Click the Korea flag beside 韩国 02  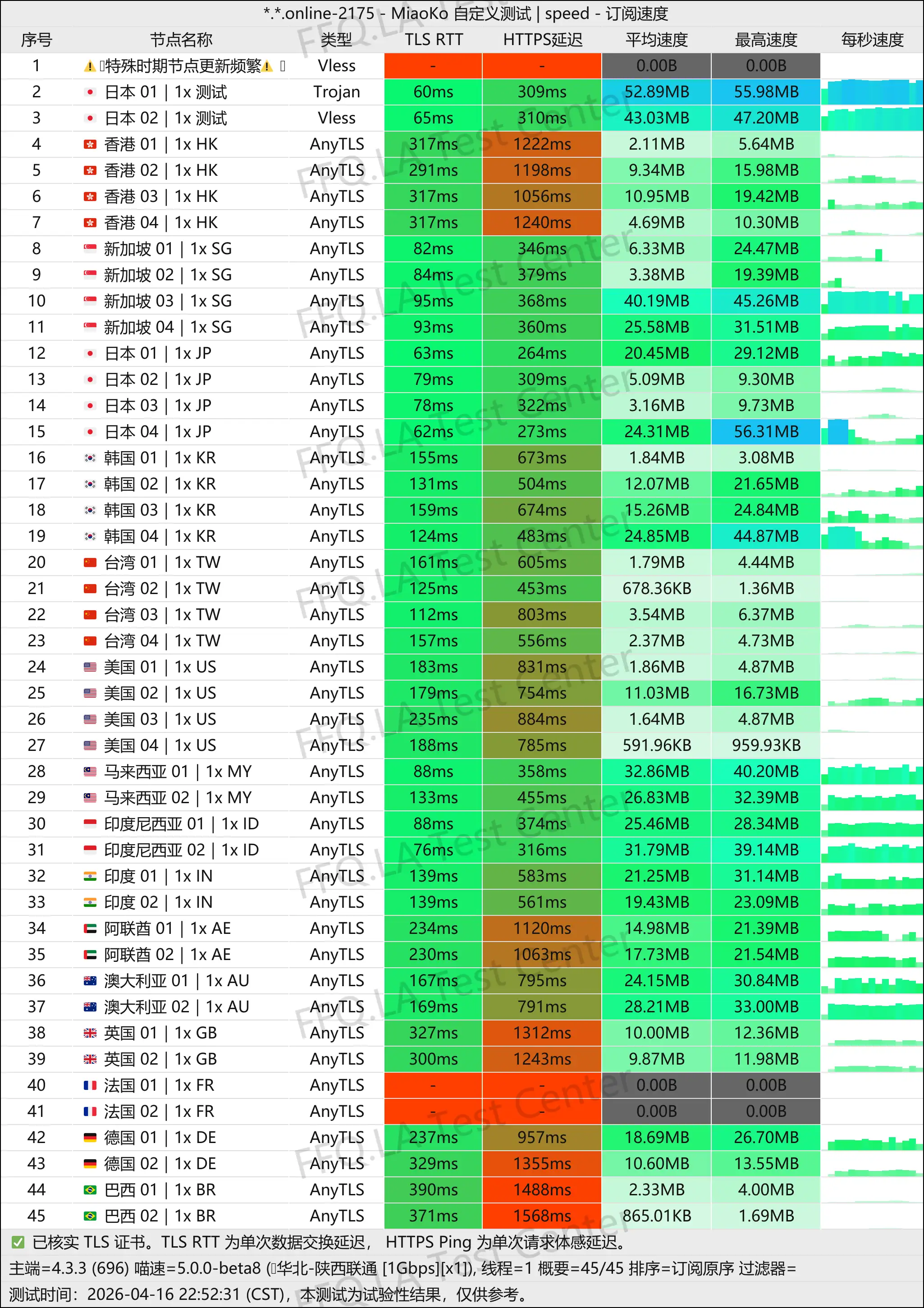click(89, 484)
